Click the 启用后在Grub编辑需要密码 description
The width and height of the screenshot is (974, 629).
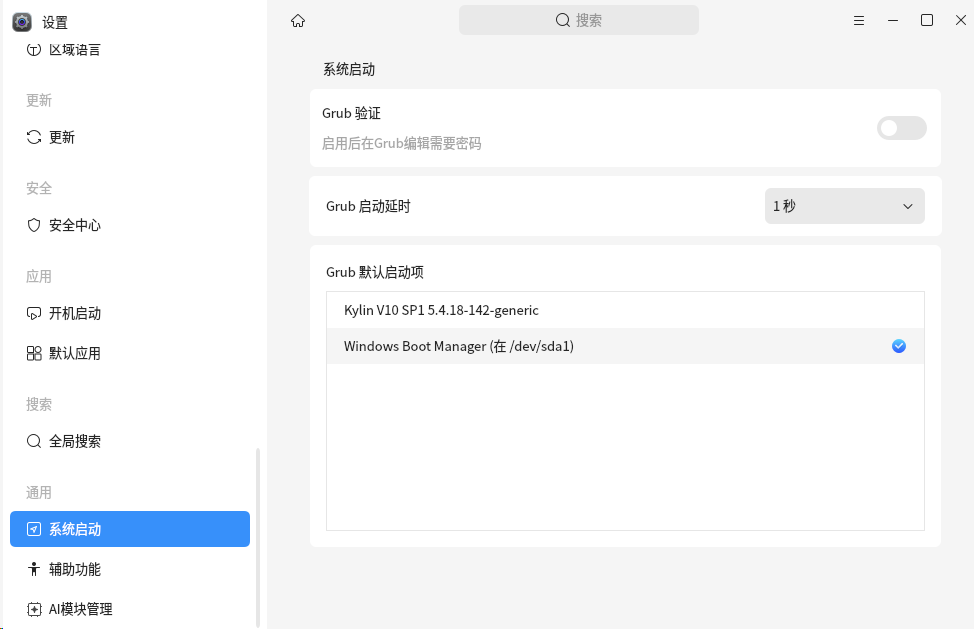point(401,143)
